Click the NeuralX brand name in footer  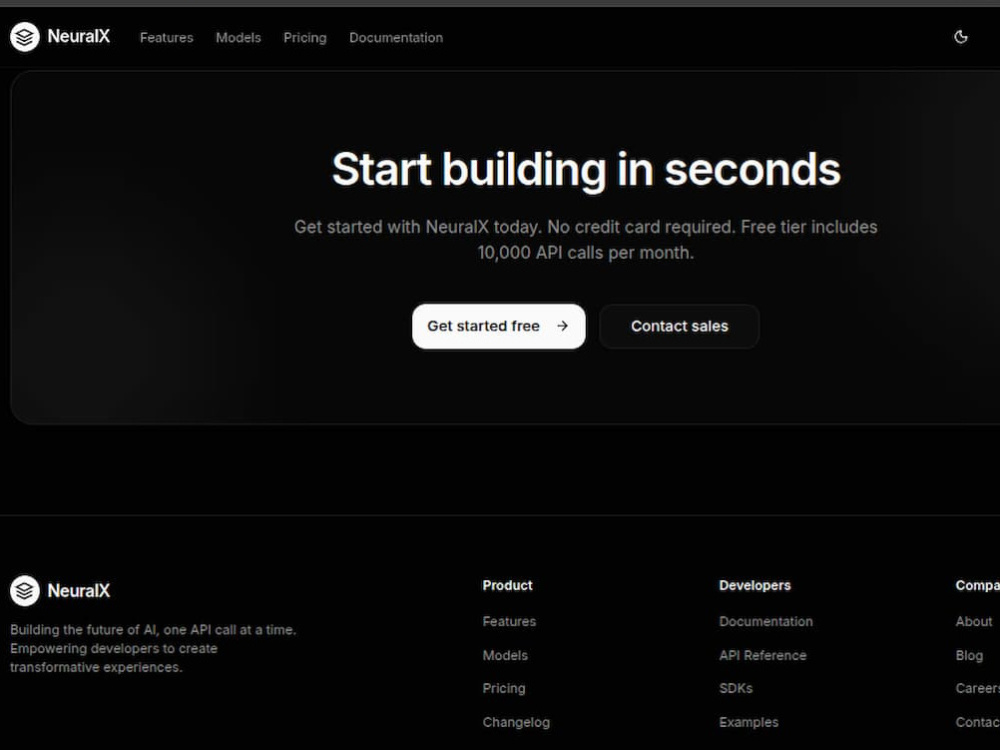pos(78,591)
